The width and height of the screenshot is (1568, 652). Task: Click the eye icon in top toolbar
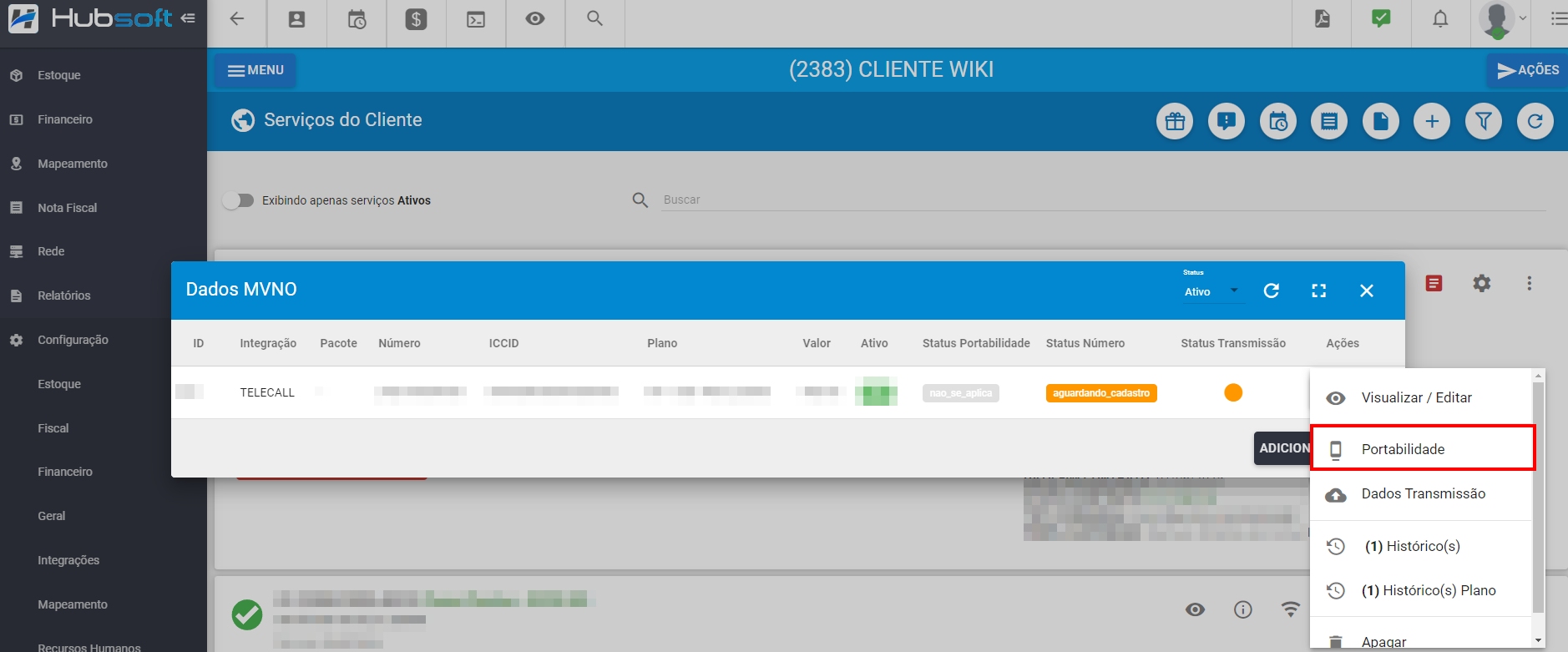[535, 18]
